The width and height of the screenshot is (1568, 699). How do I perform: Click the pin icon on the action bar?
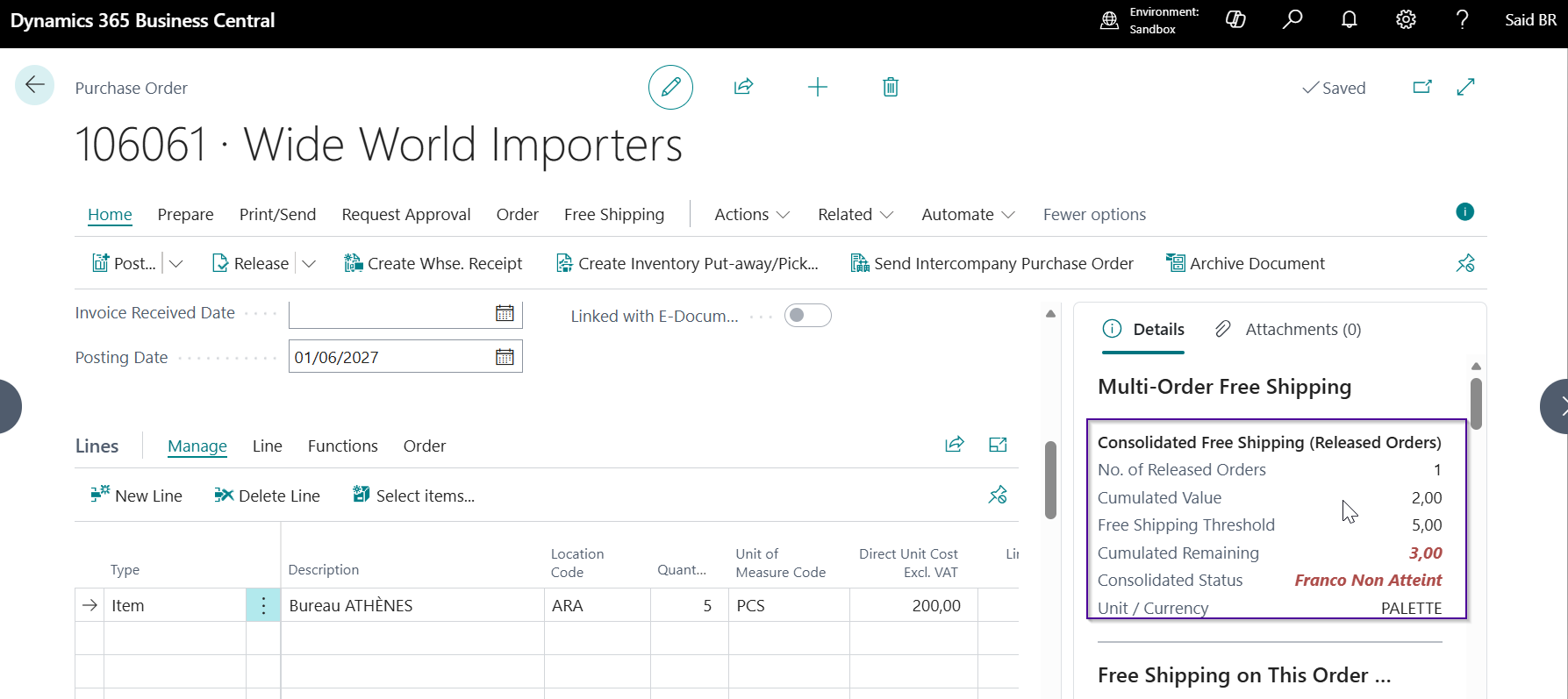pos(1465,263)
